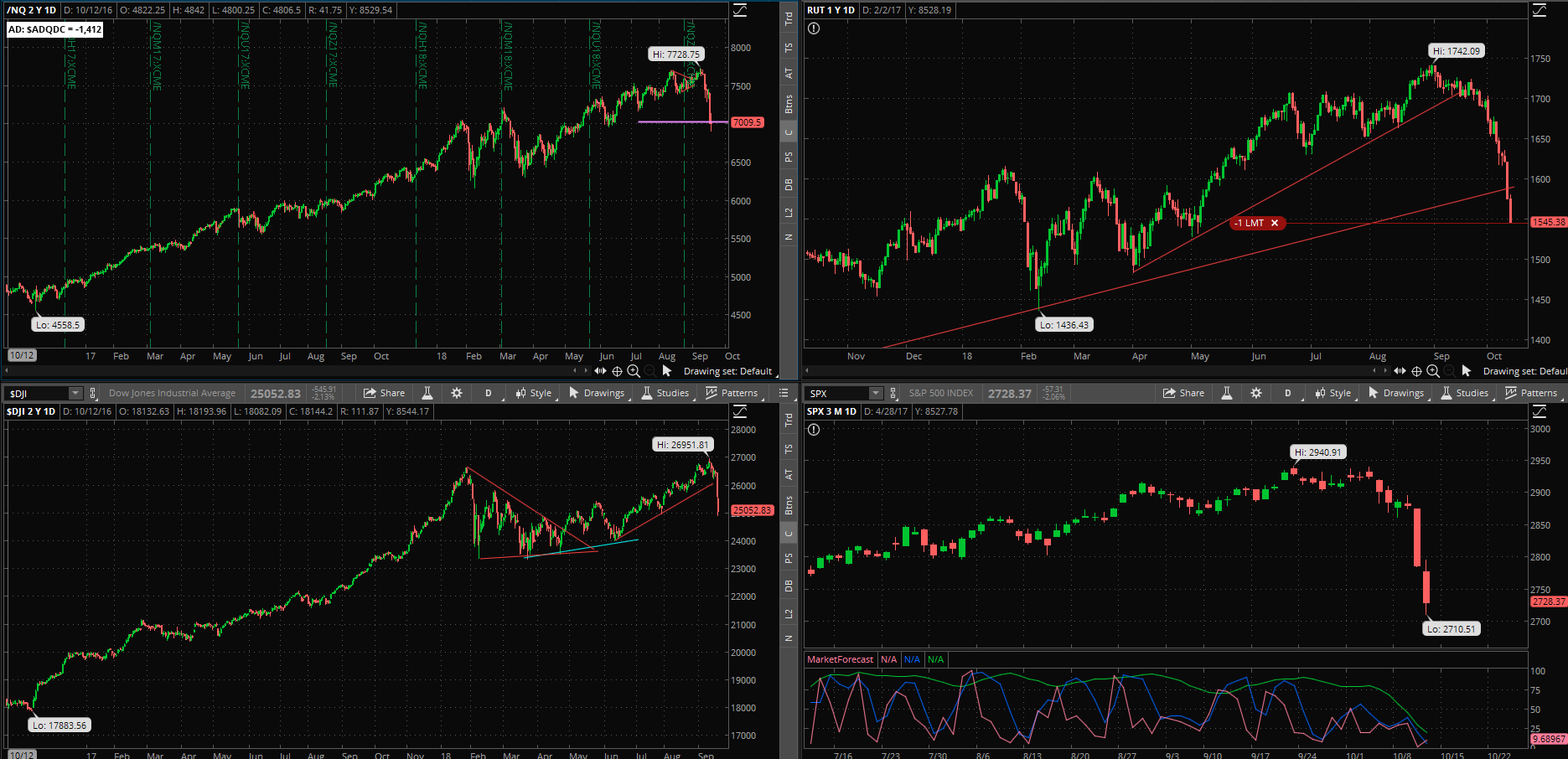Click the $DJI symbol input field

pyautogui.click(x=39, y=393)
